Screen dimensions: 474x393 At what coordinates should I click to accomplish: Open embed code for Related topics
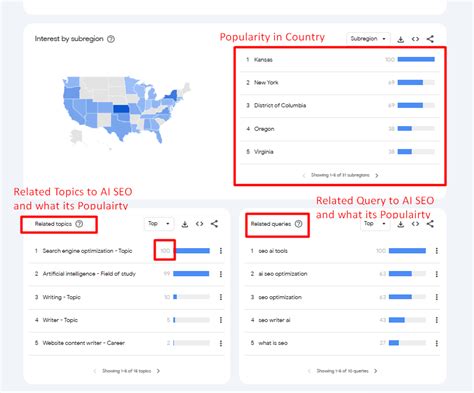click(x=199, y=224)
